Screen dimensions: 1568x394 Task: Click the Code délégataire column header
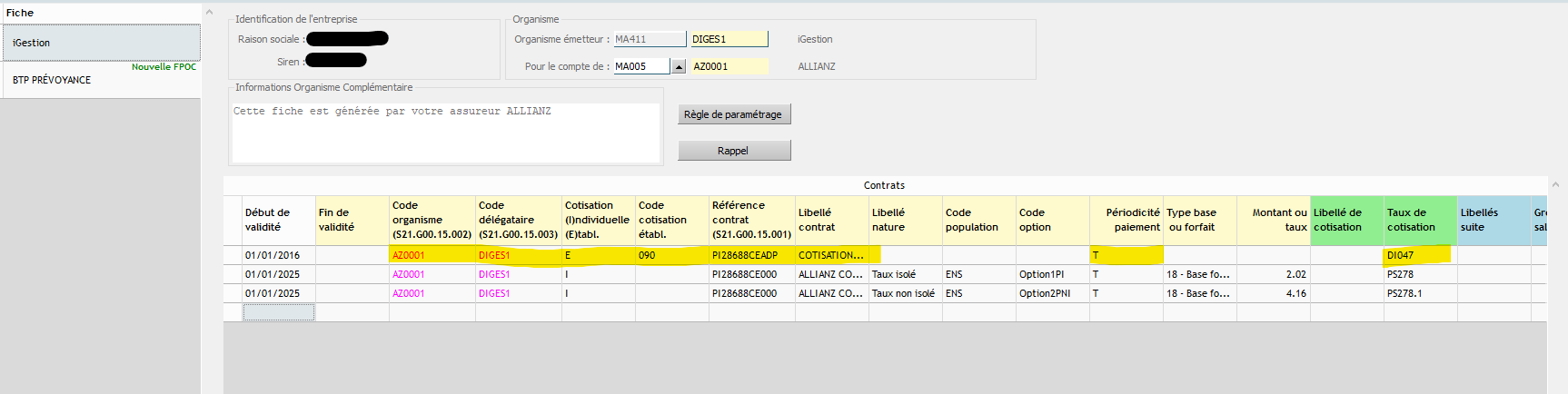pyautogui.click(x=519, y=220)
